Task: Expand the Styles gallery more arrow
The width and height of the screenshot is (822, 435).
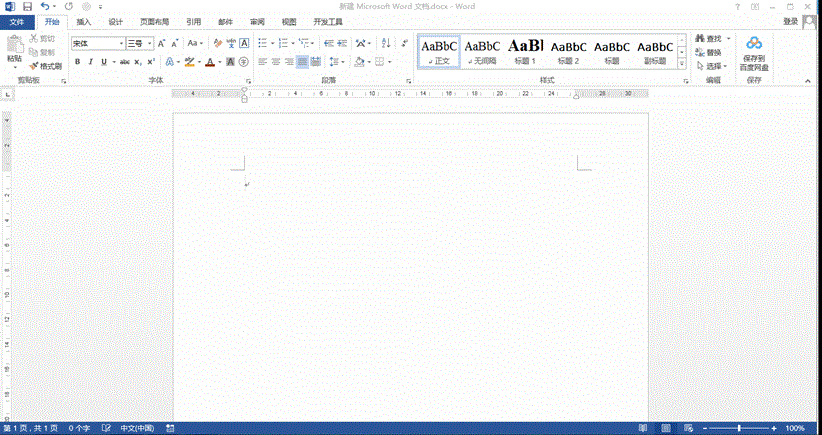Action: click(682, 64)
